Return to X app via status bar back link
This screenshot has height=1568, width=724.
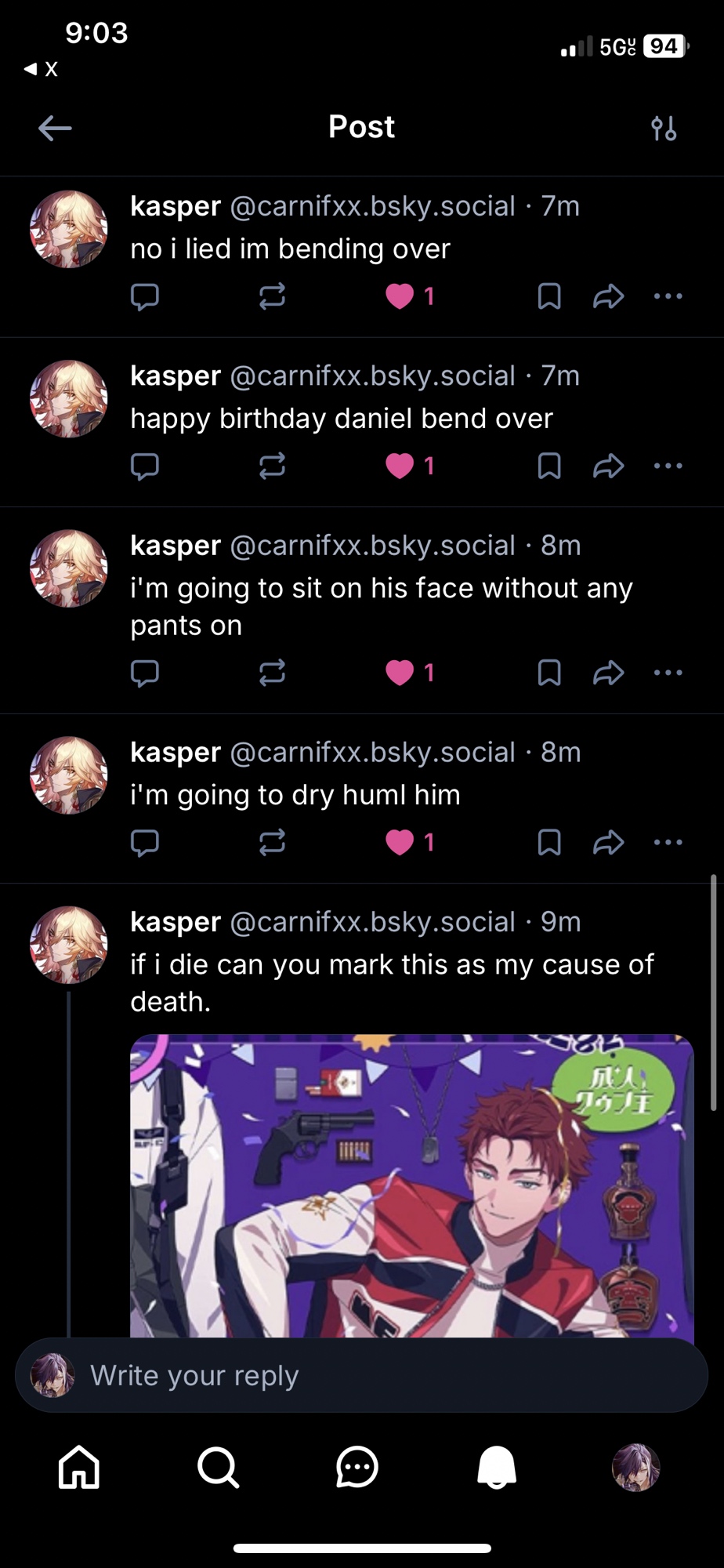coord(42,69)
